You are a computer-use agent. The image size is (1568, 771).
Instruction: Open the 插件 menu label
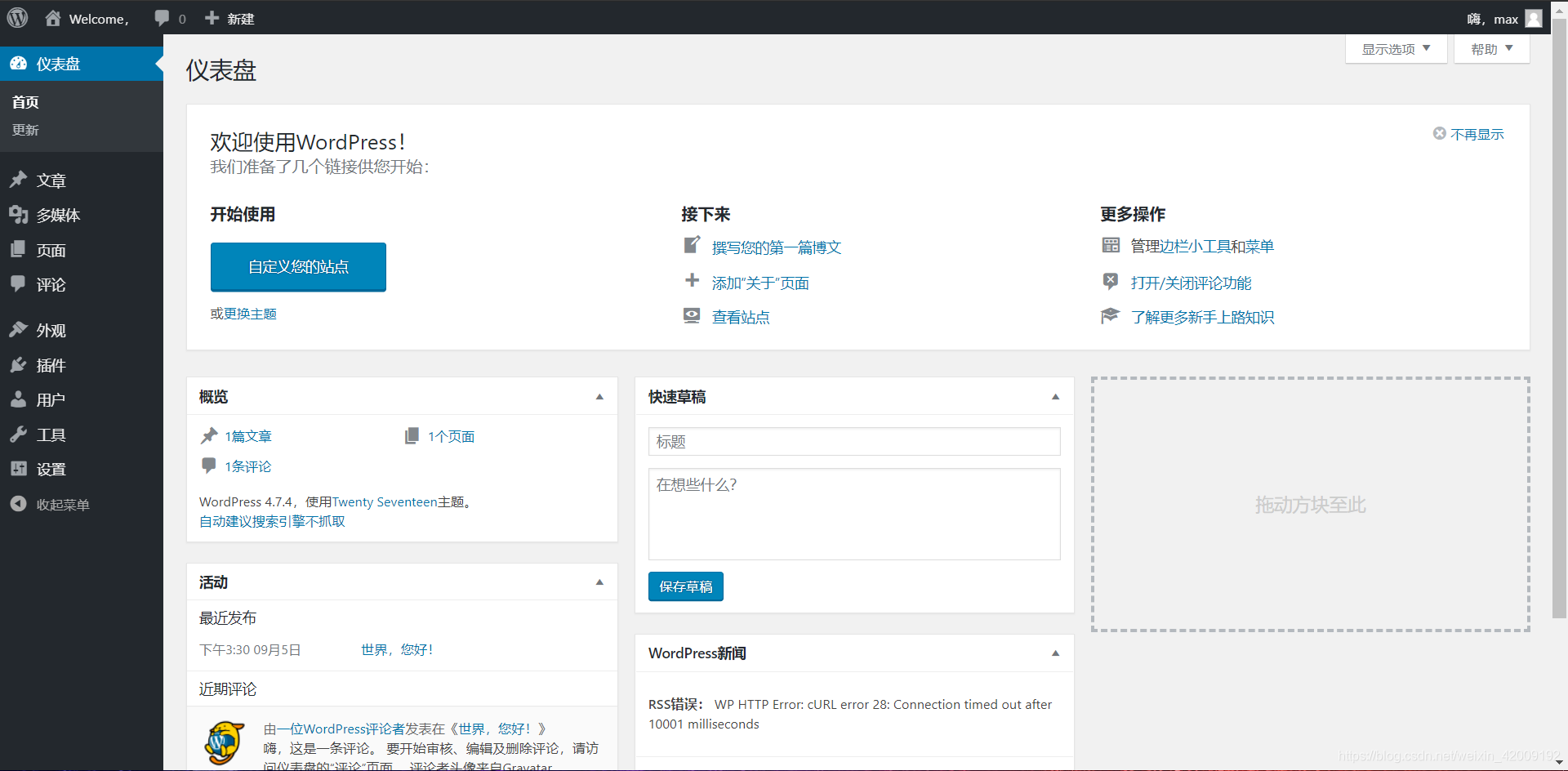click(51, 365)
